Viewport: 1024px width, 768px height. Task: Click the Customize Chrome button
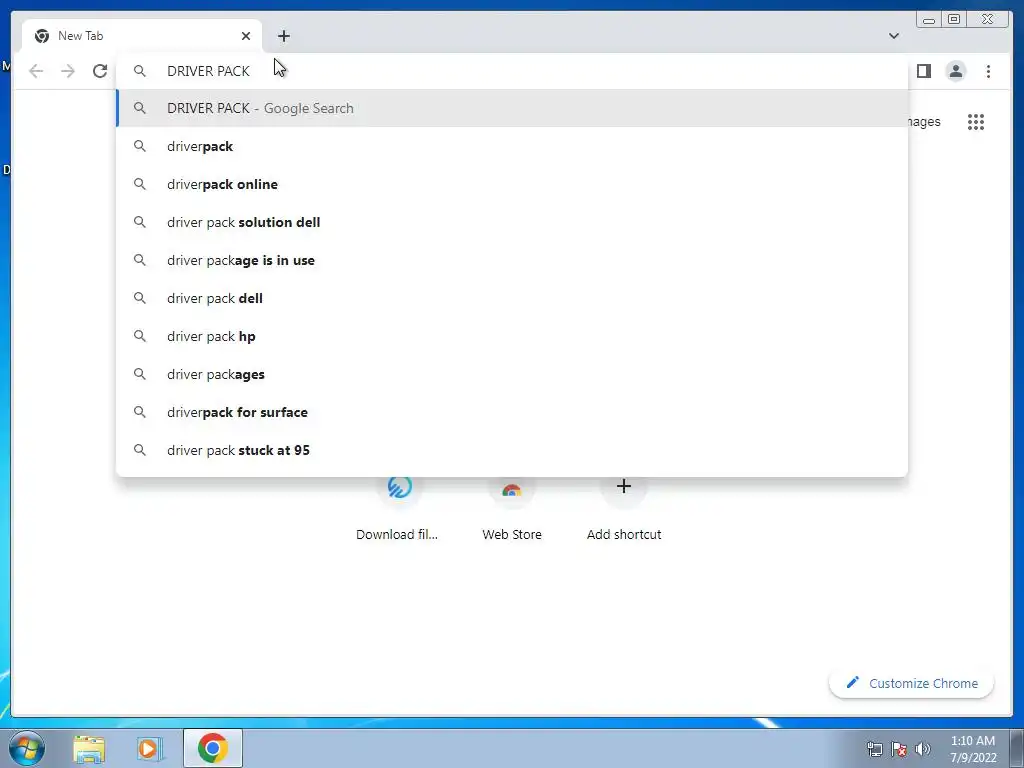(912, 683)
